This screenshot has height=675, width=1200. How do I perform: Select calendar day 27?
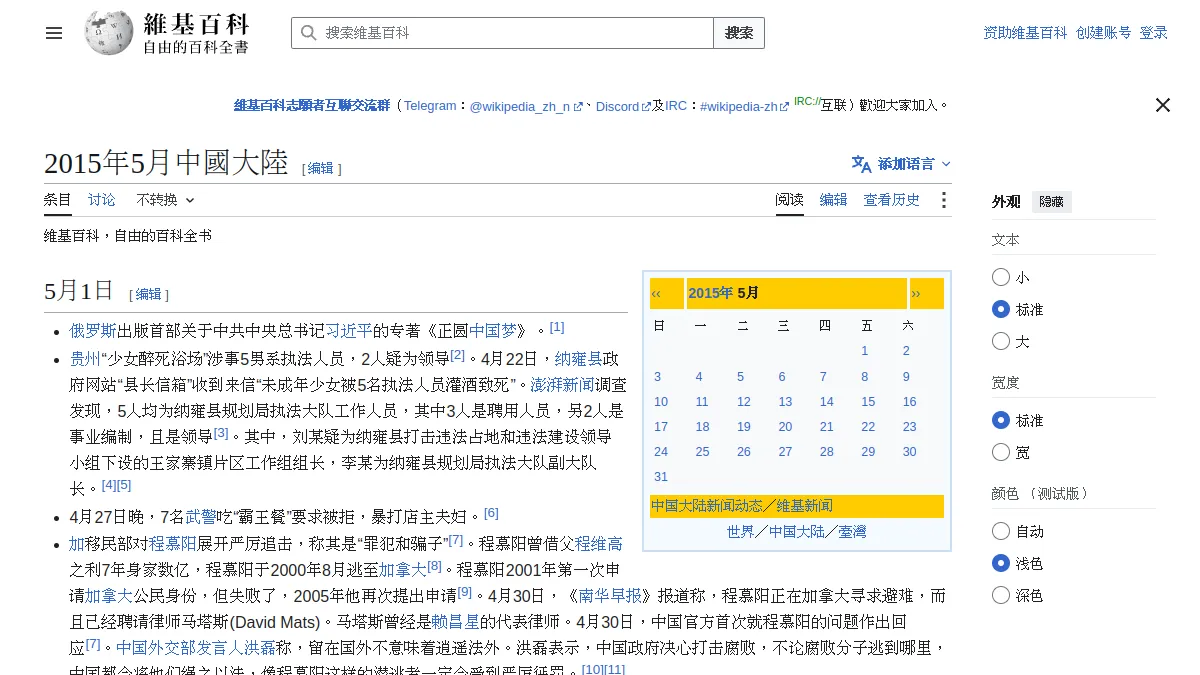pos(785,452)
